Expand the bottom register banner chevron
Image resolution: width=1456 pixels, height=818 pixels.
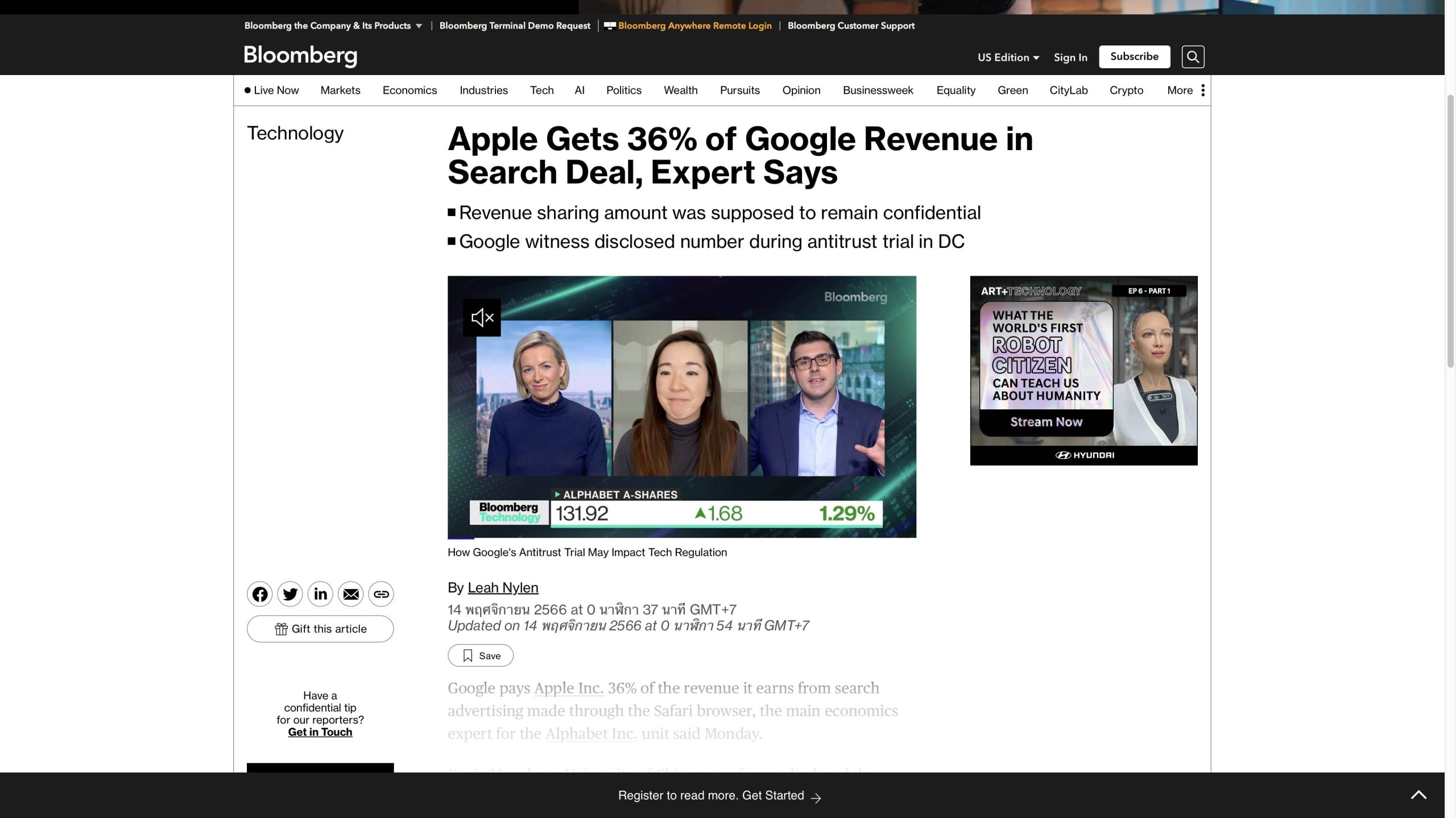tap(1418, 795)
